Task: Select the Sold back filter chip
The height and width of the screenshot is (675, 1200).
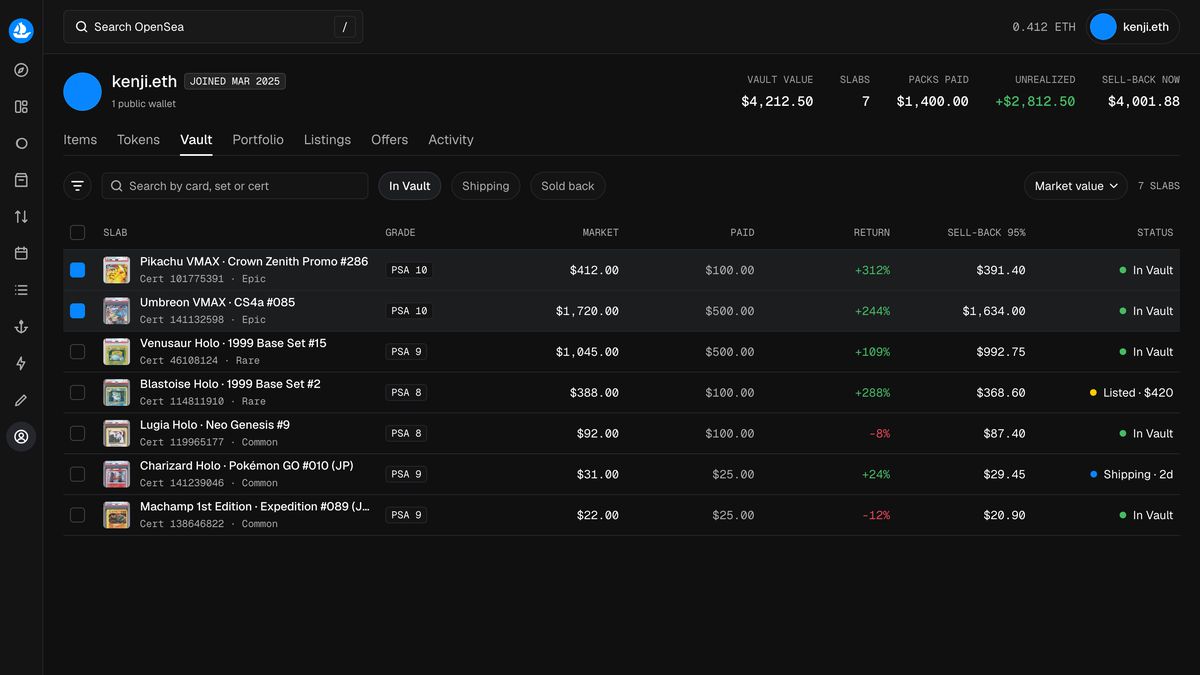Action: (x=568, y=186)
